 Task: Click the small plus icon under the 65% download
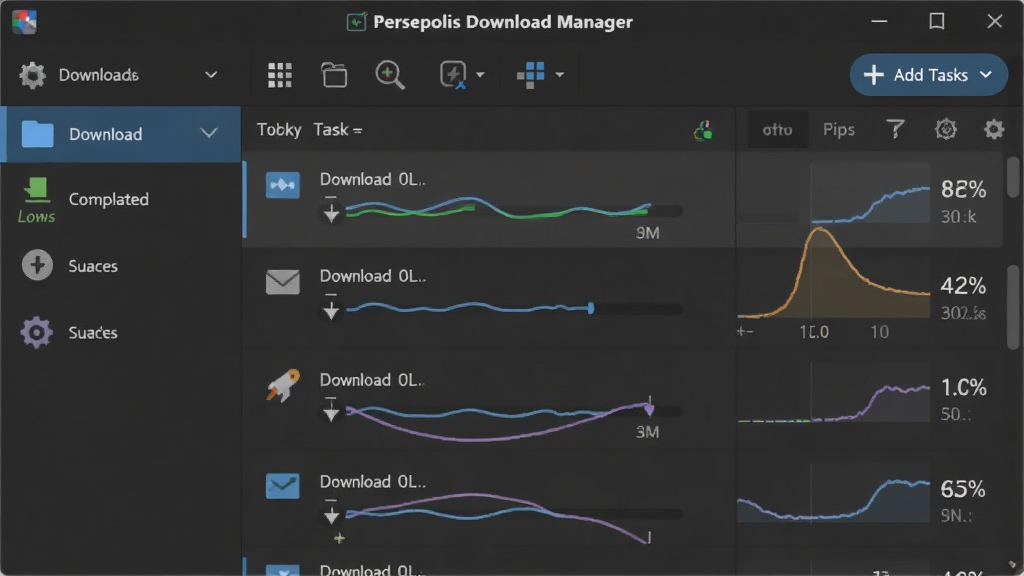click(x=339, y=538)
